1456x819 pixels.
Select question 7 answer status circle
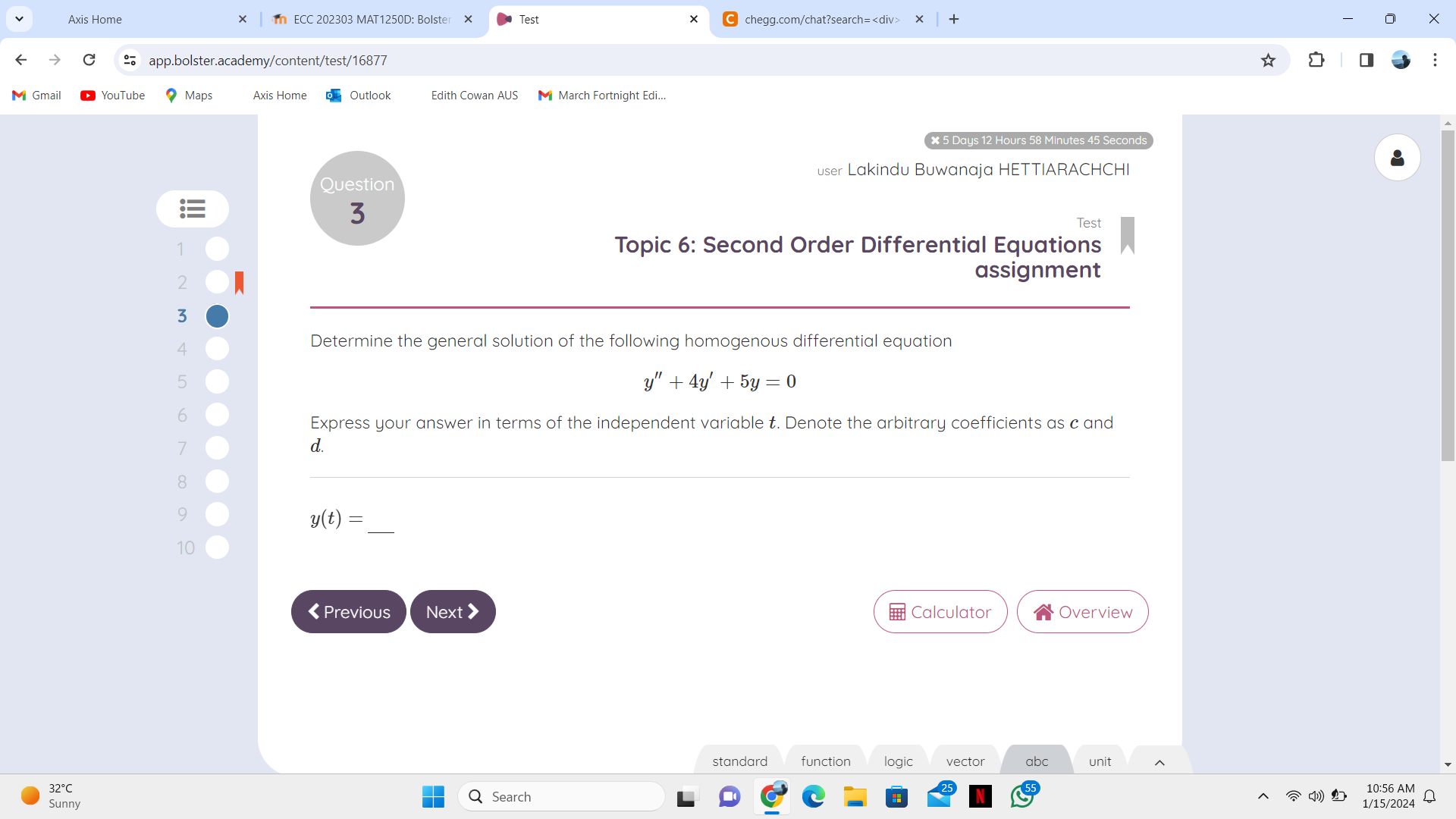(x=217, y=448)
